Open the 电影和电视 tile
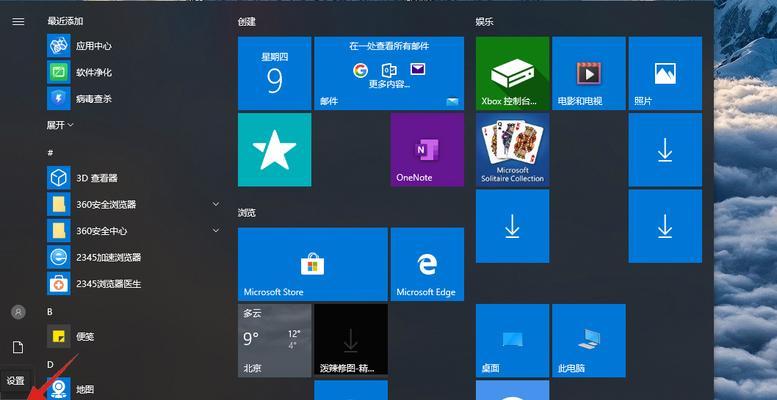 589,73
